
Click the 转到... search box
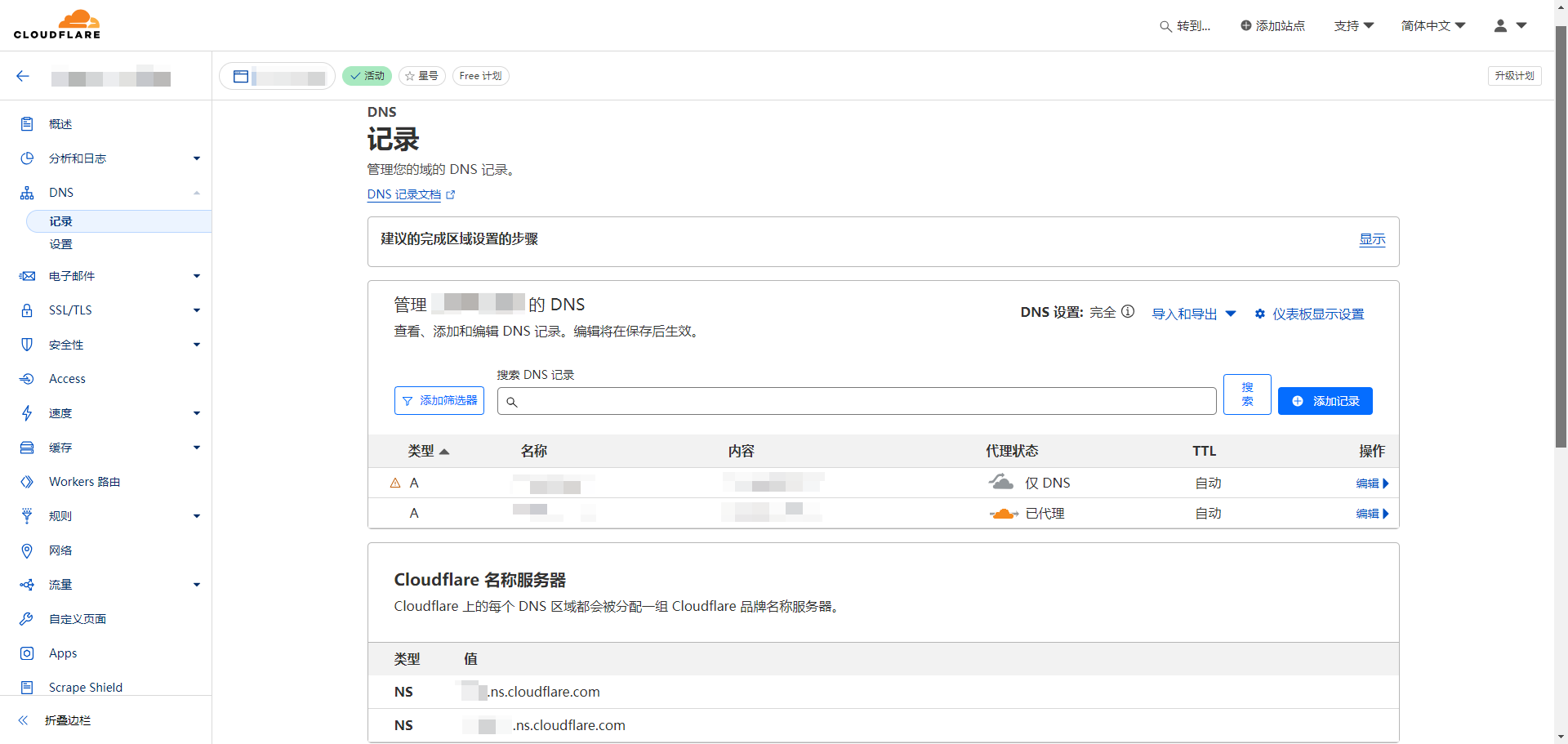tap(1185, 26)
